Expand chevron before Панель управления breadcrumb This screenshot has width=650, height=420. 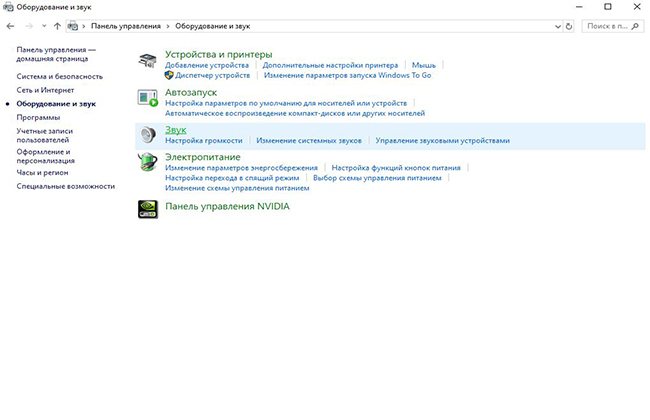[84, 26]
